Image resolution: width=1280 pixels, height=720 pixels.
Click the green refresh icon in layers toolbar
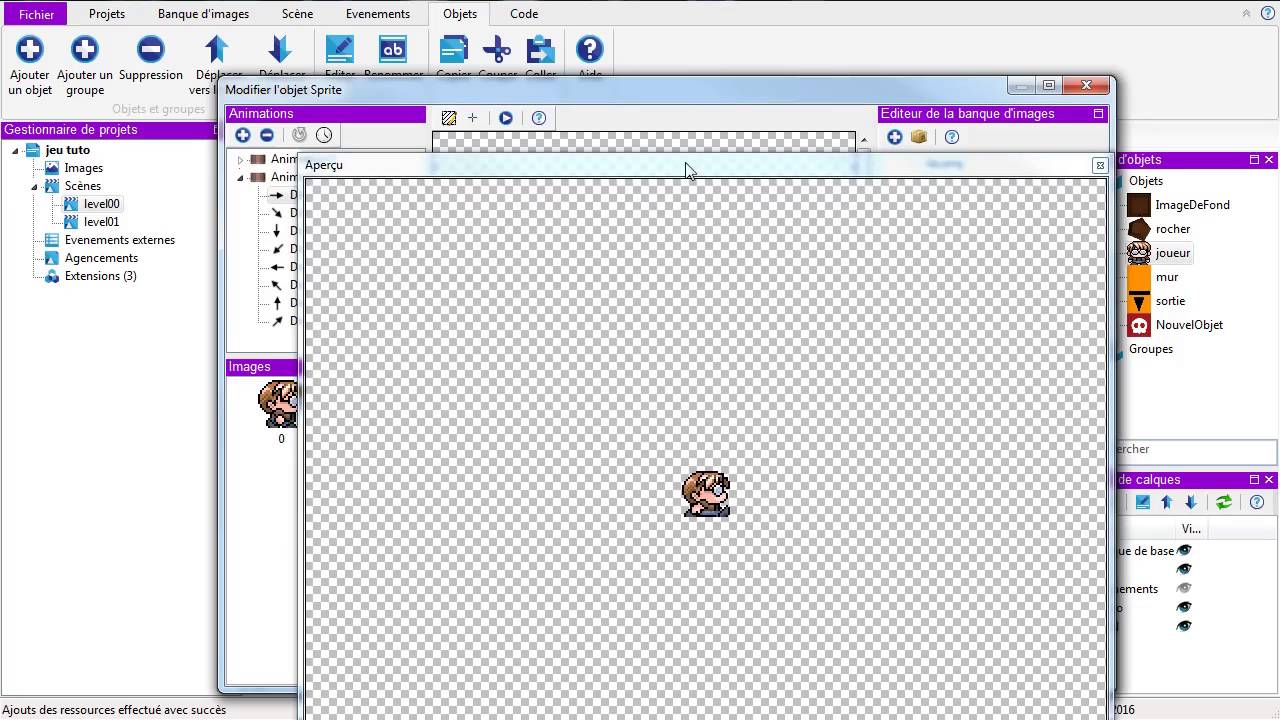pyautogui.click(x=1224, y=502)
